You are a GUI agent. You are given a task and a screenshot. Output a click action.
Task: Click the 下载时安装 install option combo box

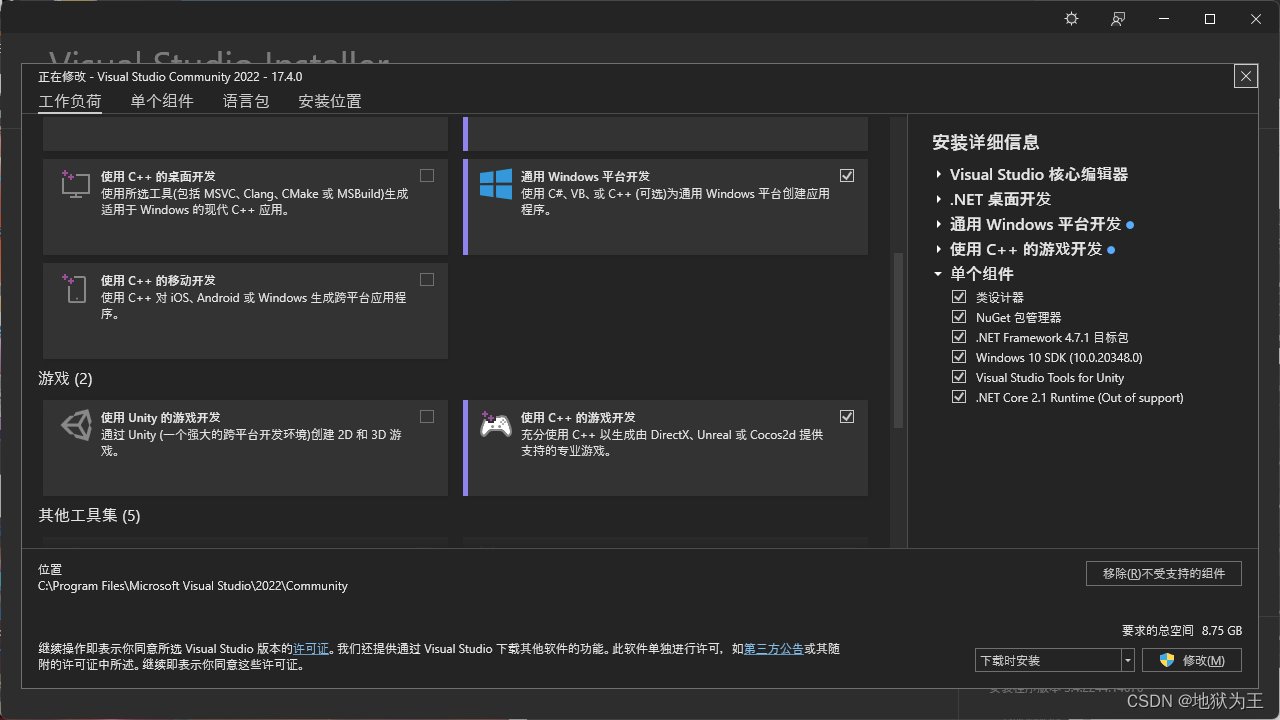tap(1055, 660)
